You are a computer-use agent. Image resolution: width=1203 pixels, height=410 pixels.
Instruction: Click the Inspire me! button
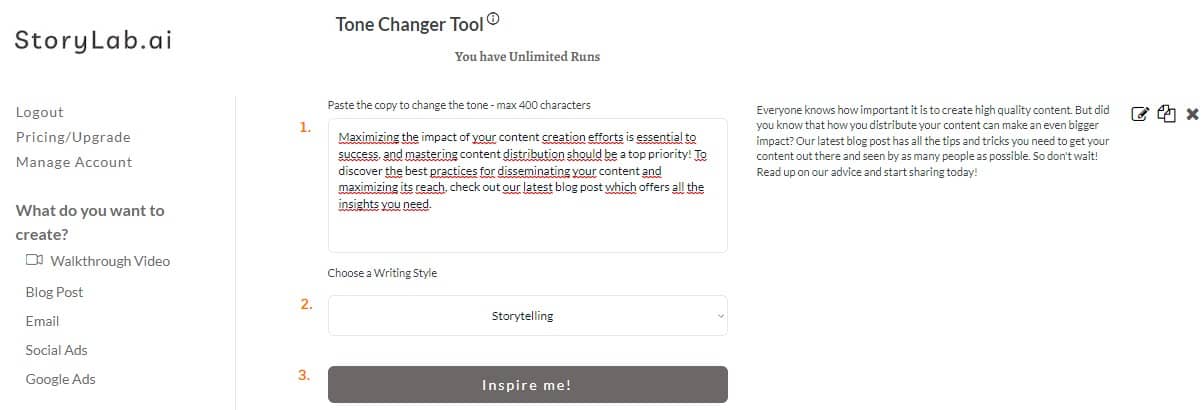(x=528, y=385)
